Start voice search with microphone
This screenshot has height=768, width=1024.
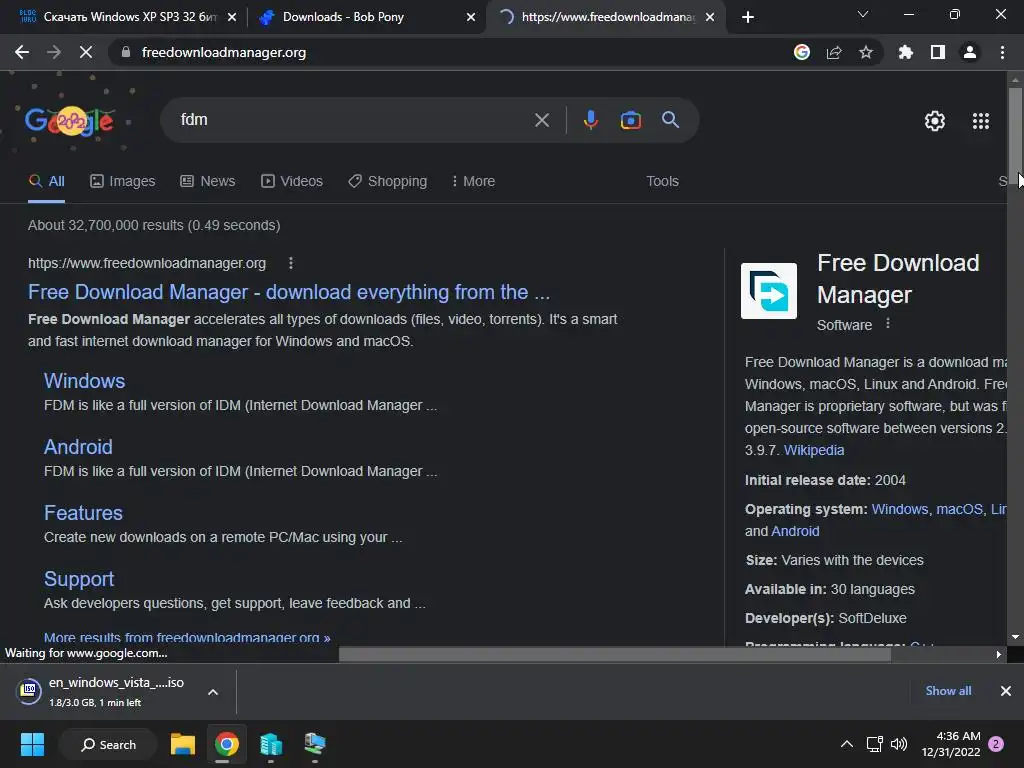pyautogui.click(x=590, y=120)
